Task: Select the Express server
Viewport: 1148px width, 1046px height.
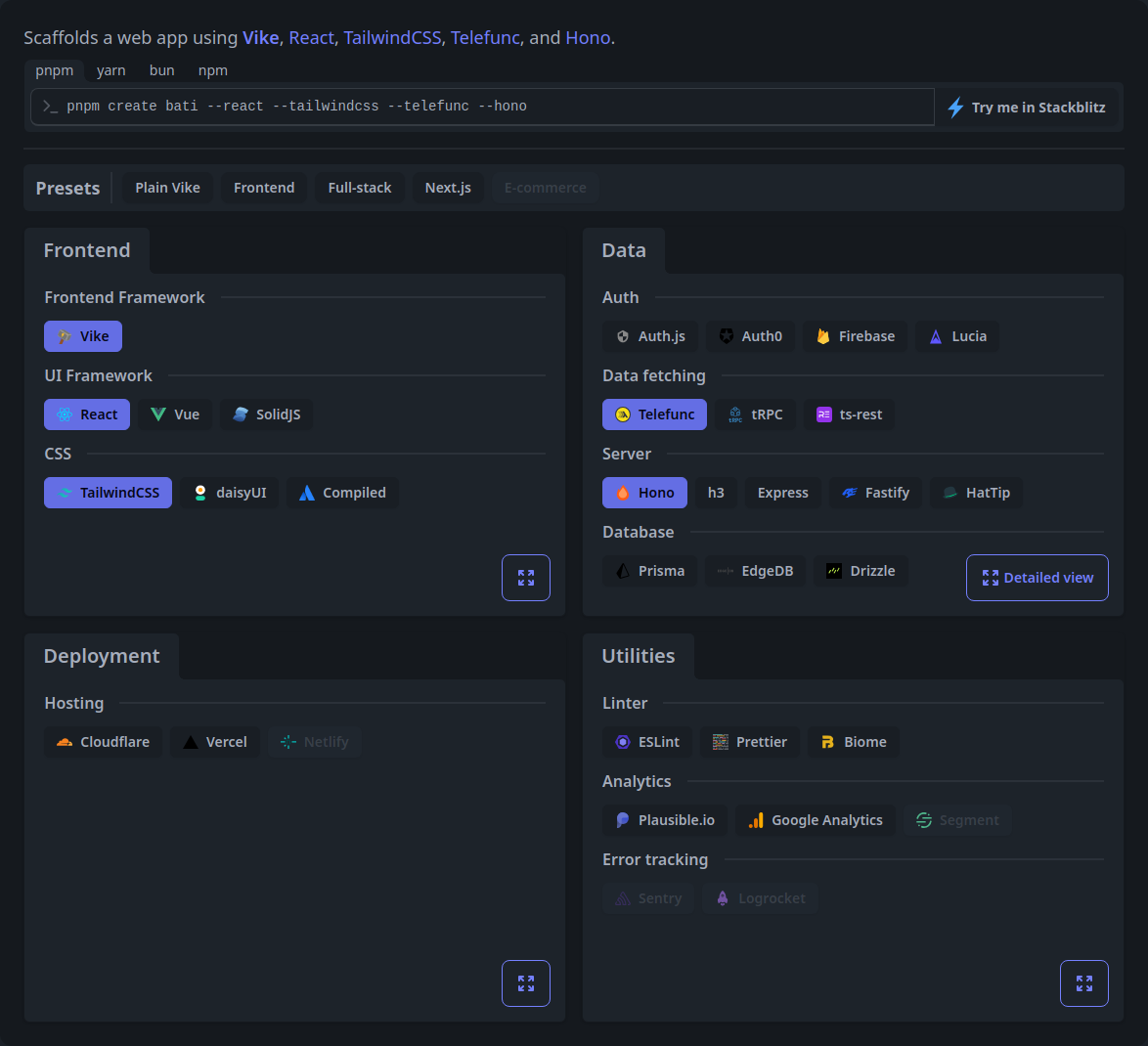Action: click(782, 493)
